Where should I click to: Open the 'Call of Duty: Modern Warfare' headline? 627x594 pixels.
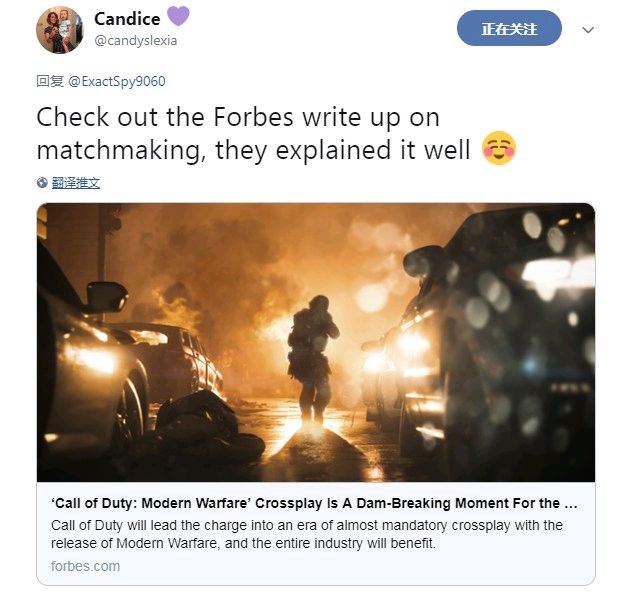314,503
